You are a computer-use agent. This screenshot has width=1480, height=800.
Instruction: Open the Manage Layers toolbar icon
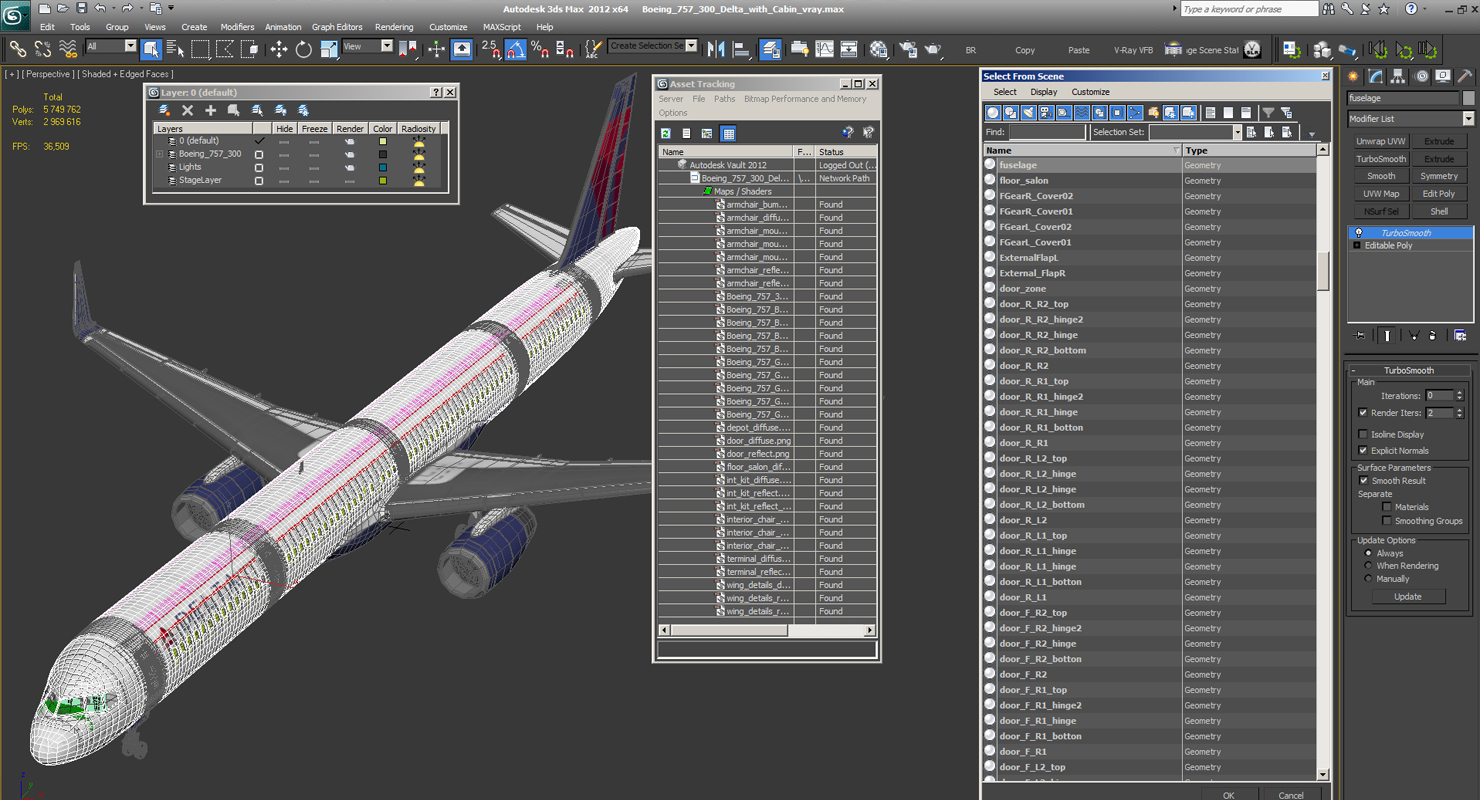770,48
